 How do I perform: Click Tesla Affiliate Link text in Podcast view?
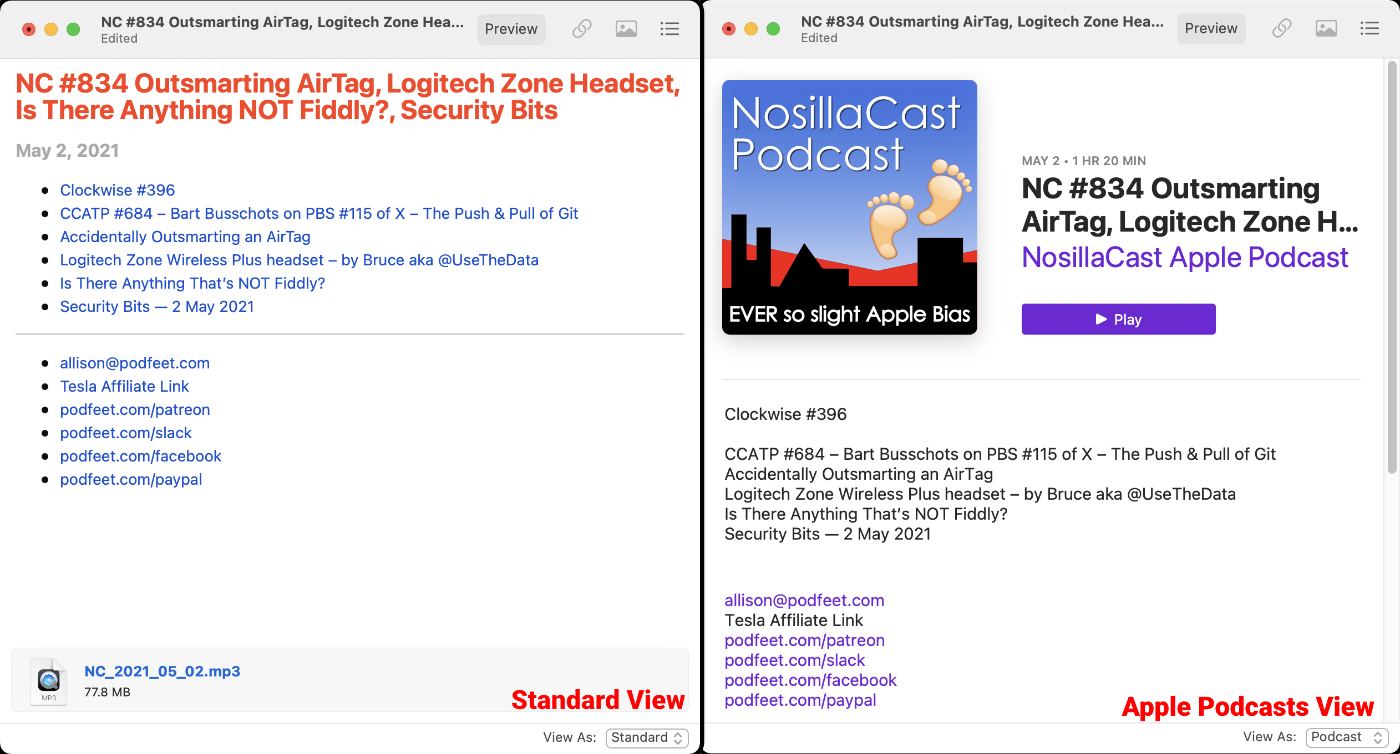(794, 620)
